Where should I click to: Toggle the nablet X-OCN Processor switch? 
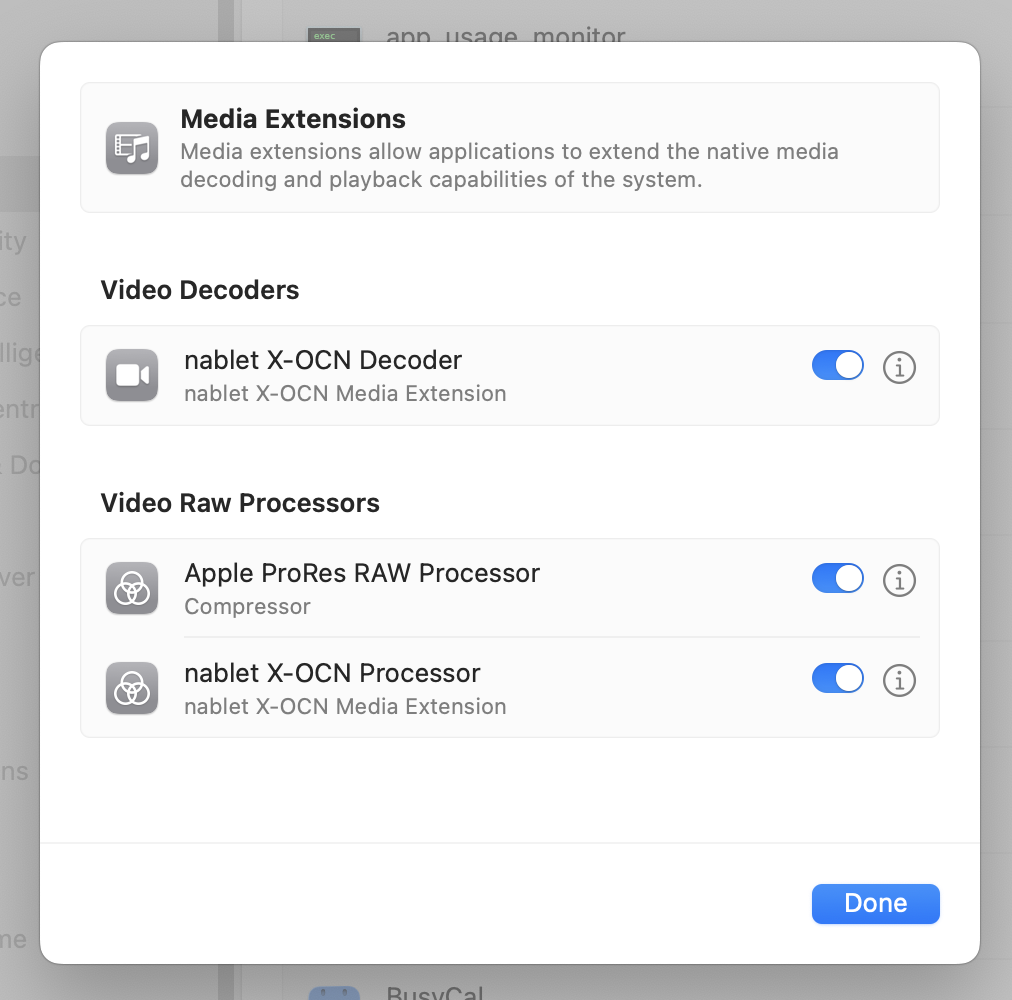(837, 679)
